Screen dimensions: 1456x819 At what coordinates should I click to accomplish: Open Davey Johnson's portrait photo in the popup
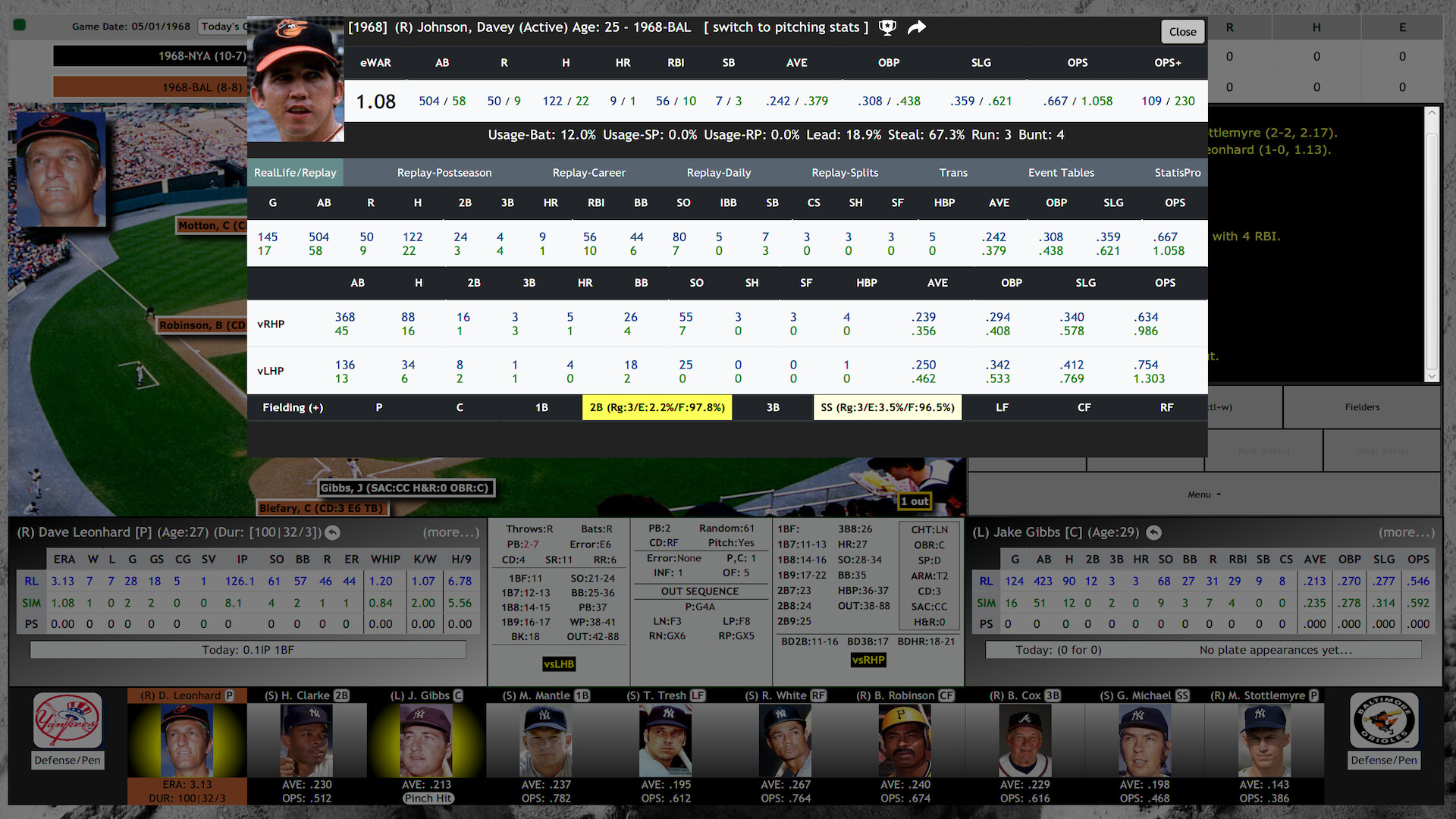coord(295,76)
